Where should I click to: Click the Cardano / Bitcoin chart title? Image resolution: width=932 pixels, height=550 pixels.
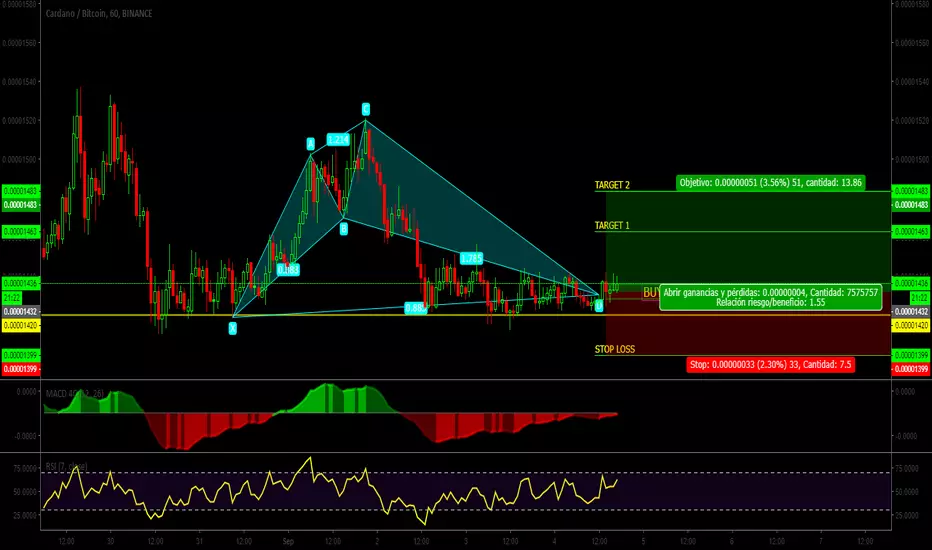coord(99,13)
